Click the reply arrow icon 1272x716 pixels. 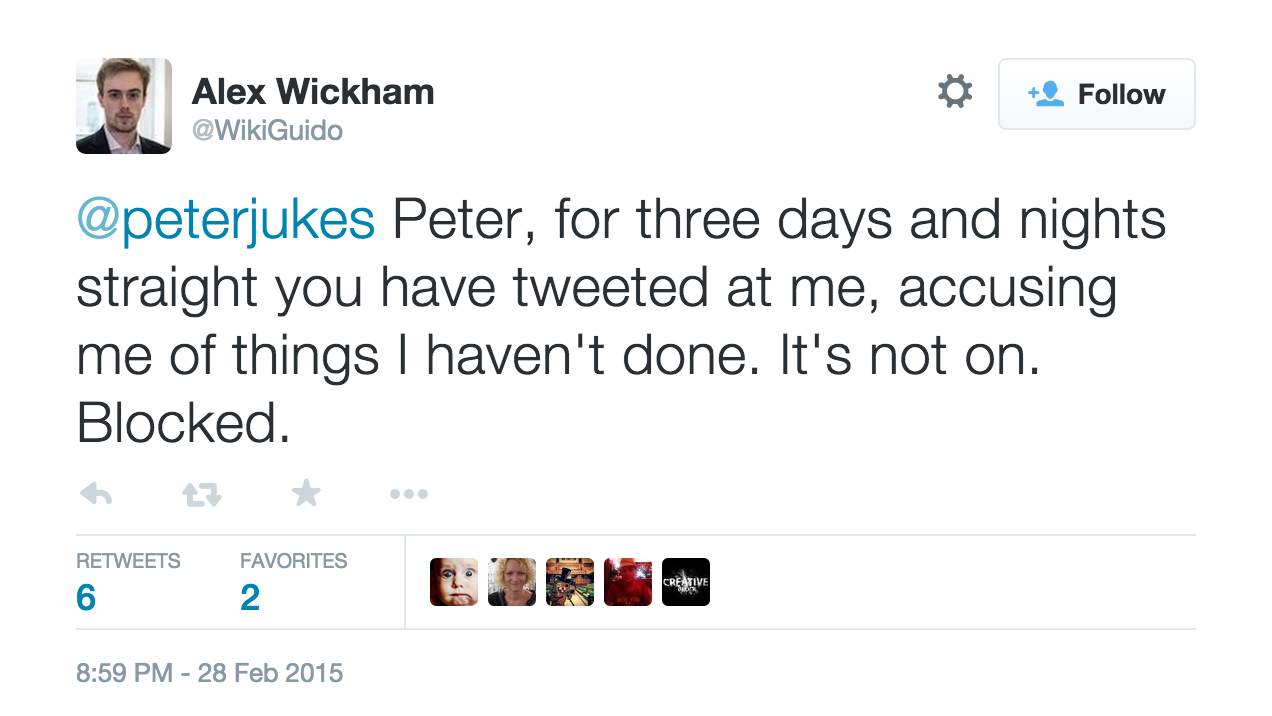(x=96, y=493)
